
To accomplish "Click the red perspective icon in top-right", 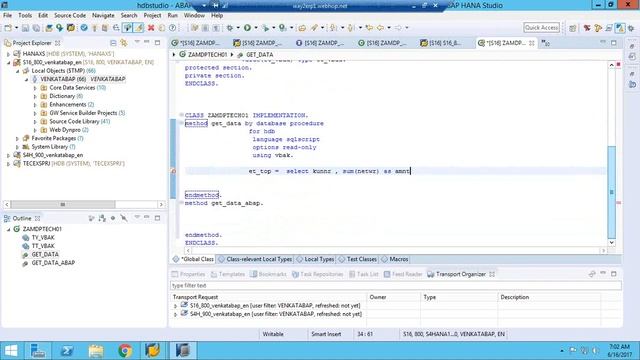I will pos(587,28).
